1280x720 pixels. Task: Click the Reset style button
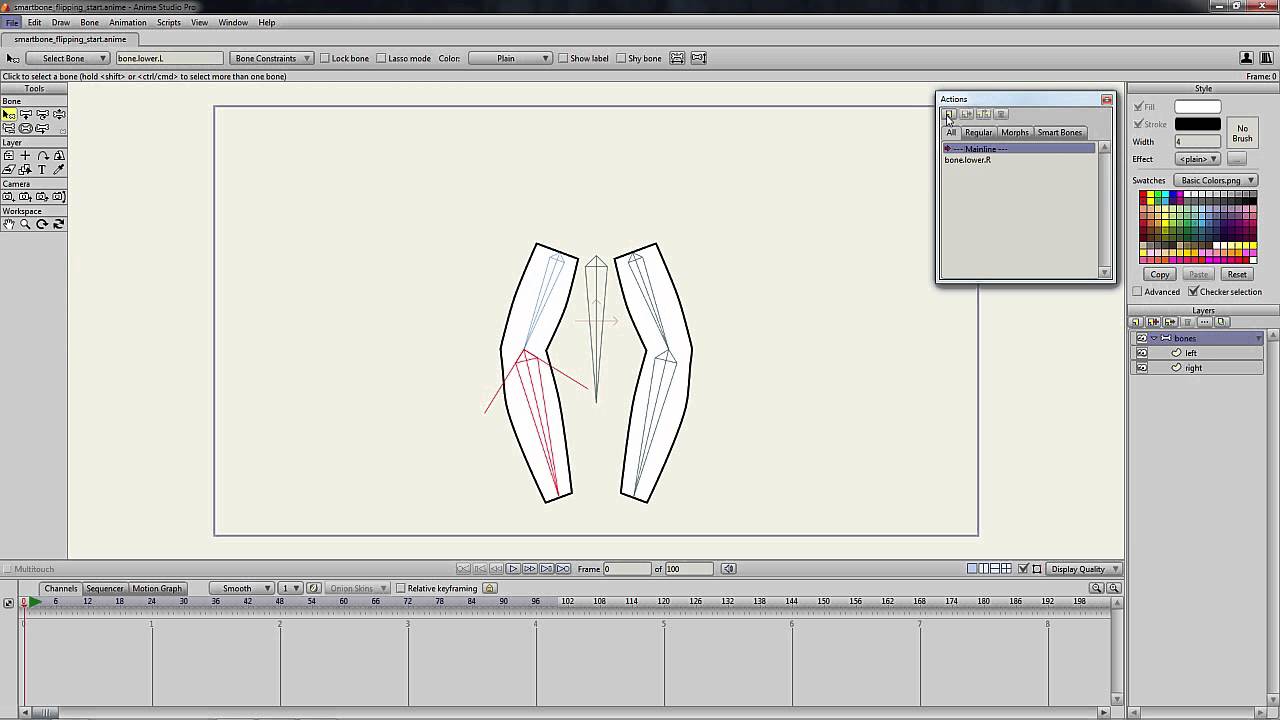pos(1237,274)
